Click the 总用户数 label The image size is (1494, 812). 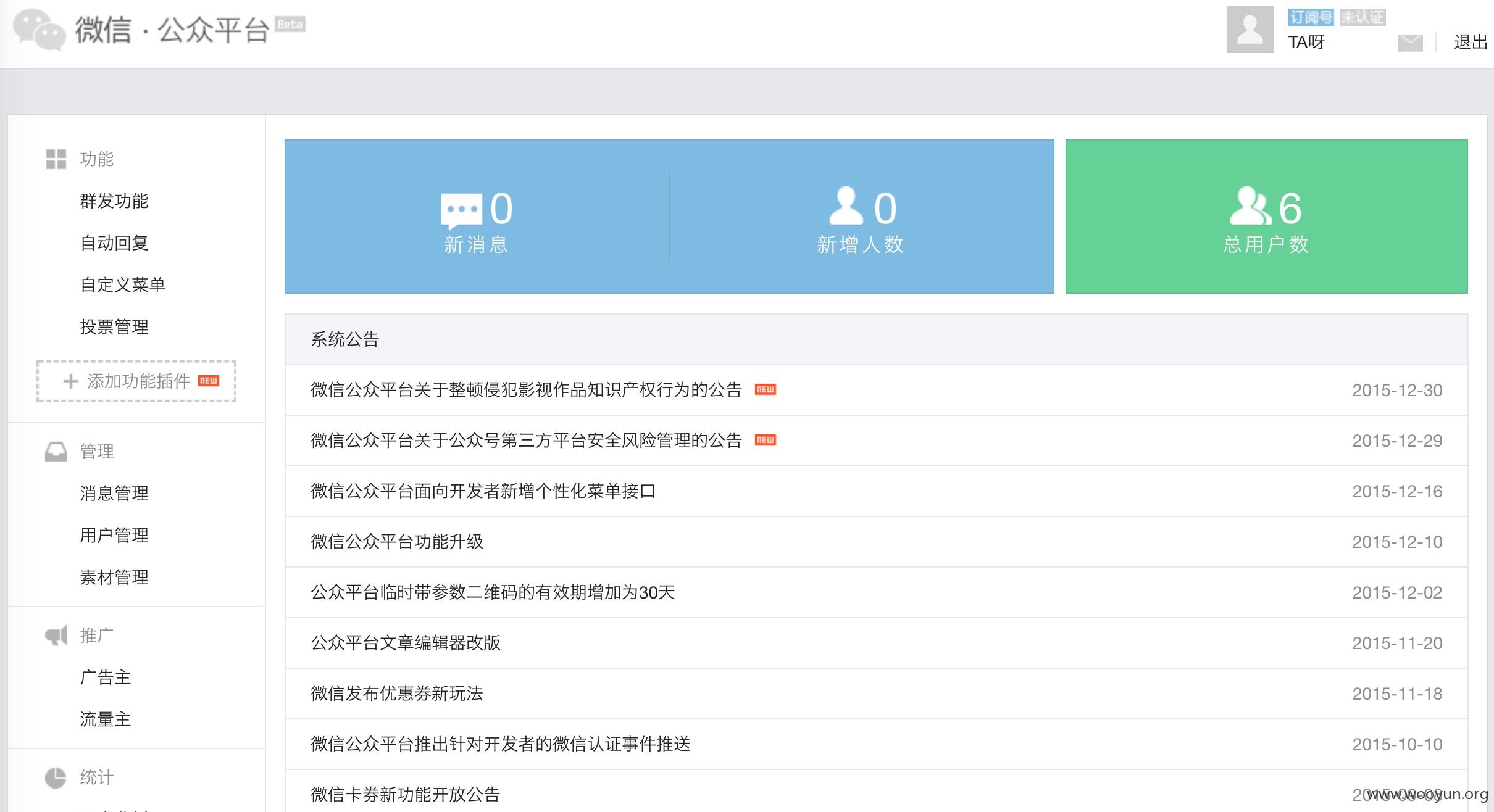[x=1266, y=244]
